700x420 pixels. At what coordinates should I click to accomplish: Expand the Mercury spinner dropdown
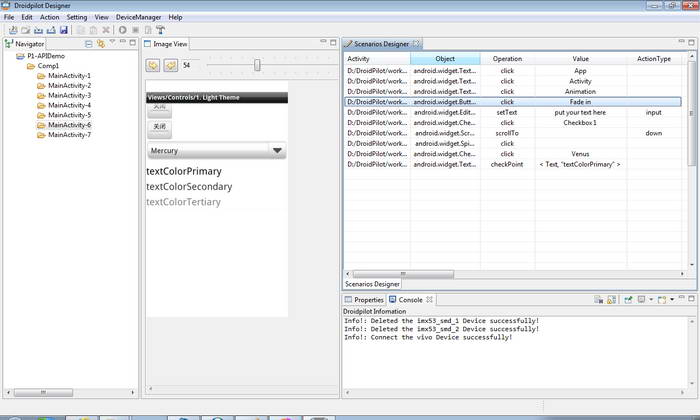pyautogui.click(x=278, y=151)
